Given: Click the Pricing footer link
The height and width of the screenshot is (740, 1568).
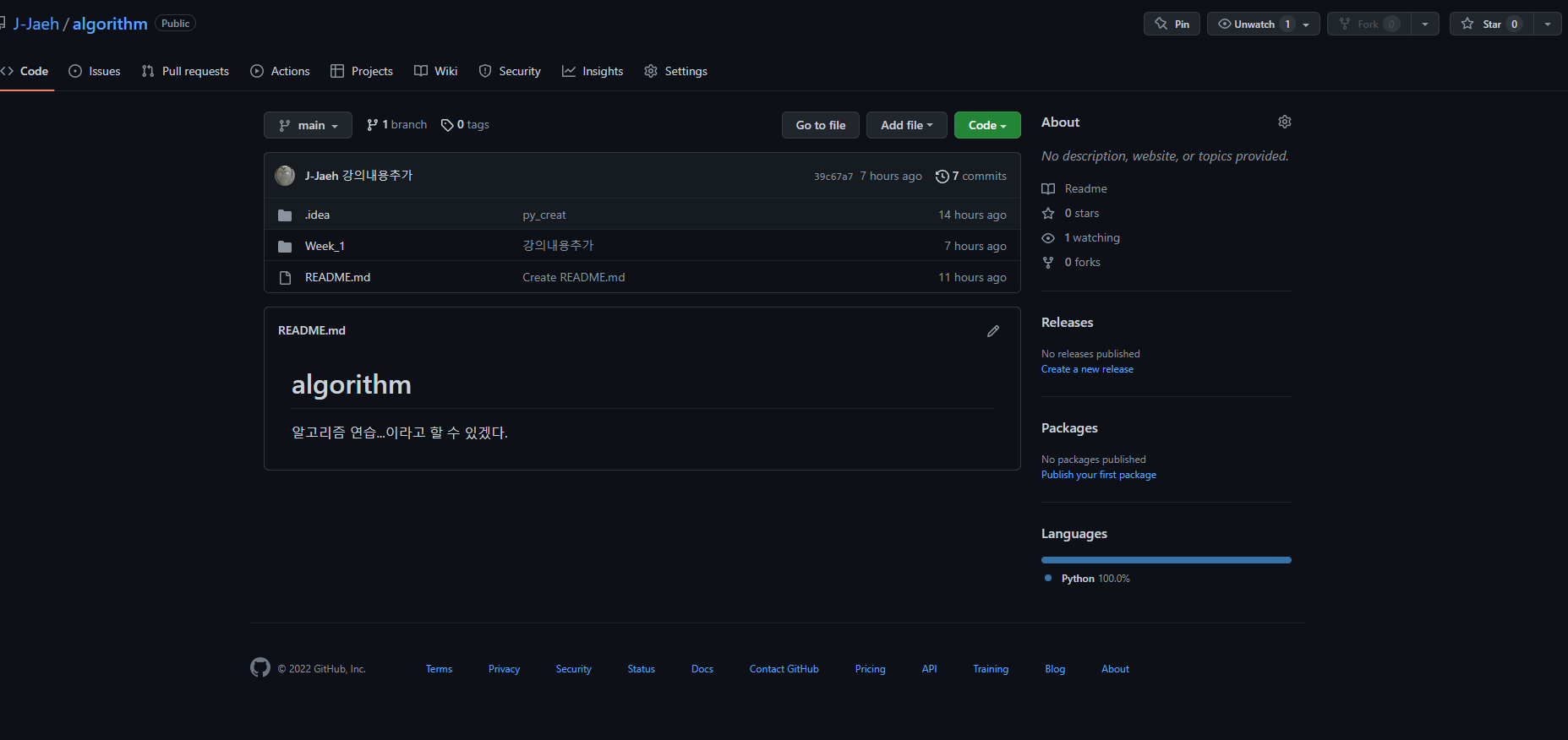Looking at the screenshot, I should [x=870, y=669].
